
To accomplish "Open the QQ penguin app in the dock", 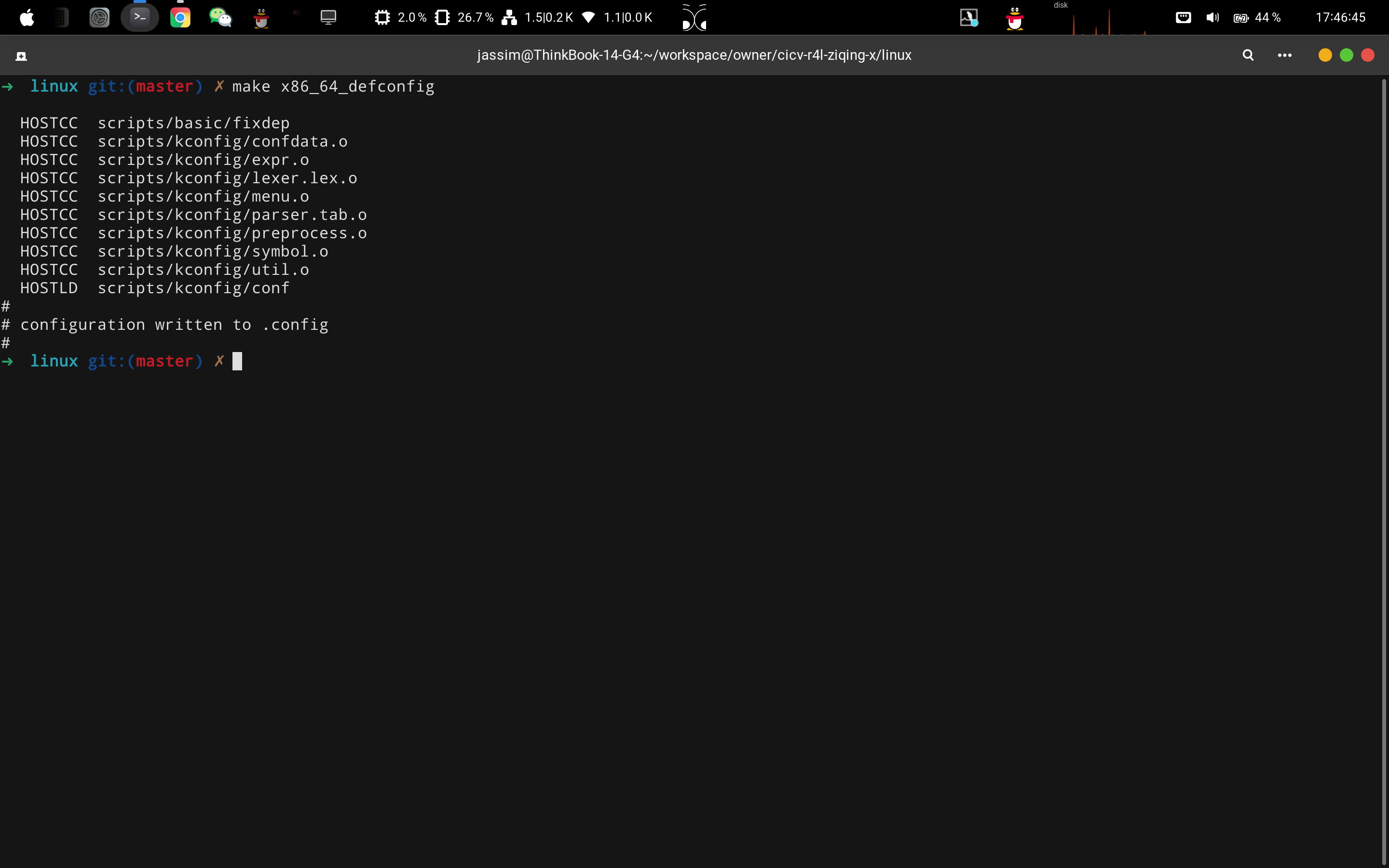I will [x=261, y=18].
